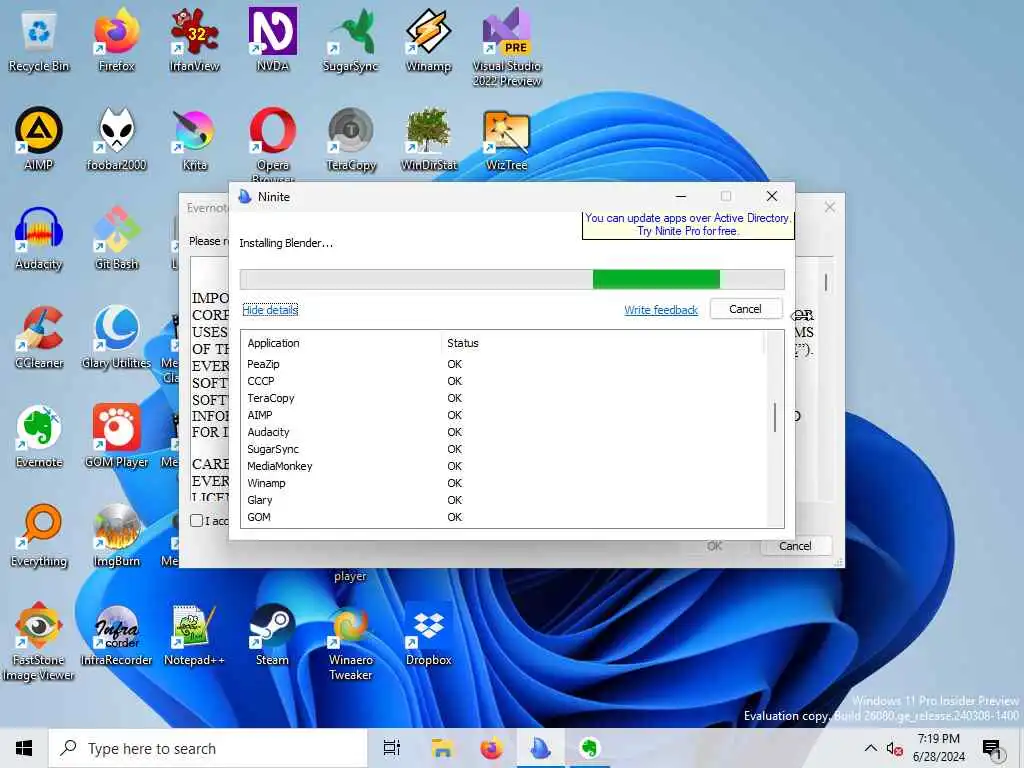Select the Everything search desktop icon
The height and width of the screenshot is (768, 1024).
(x=39, y=536)
